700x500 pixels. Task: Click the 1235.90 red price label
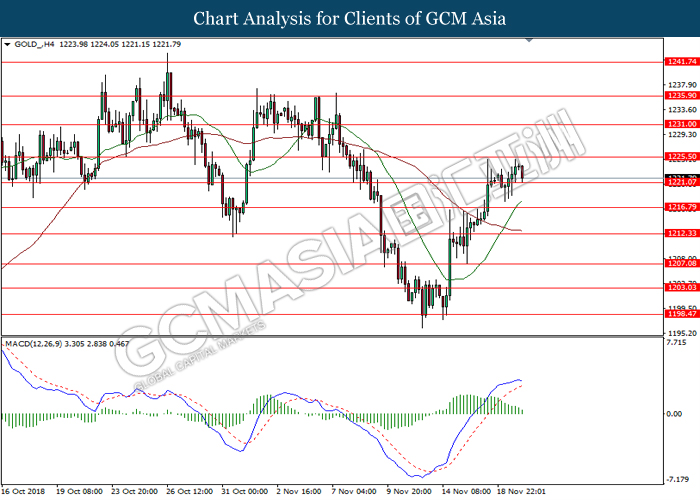coord(682,96)
